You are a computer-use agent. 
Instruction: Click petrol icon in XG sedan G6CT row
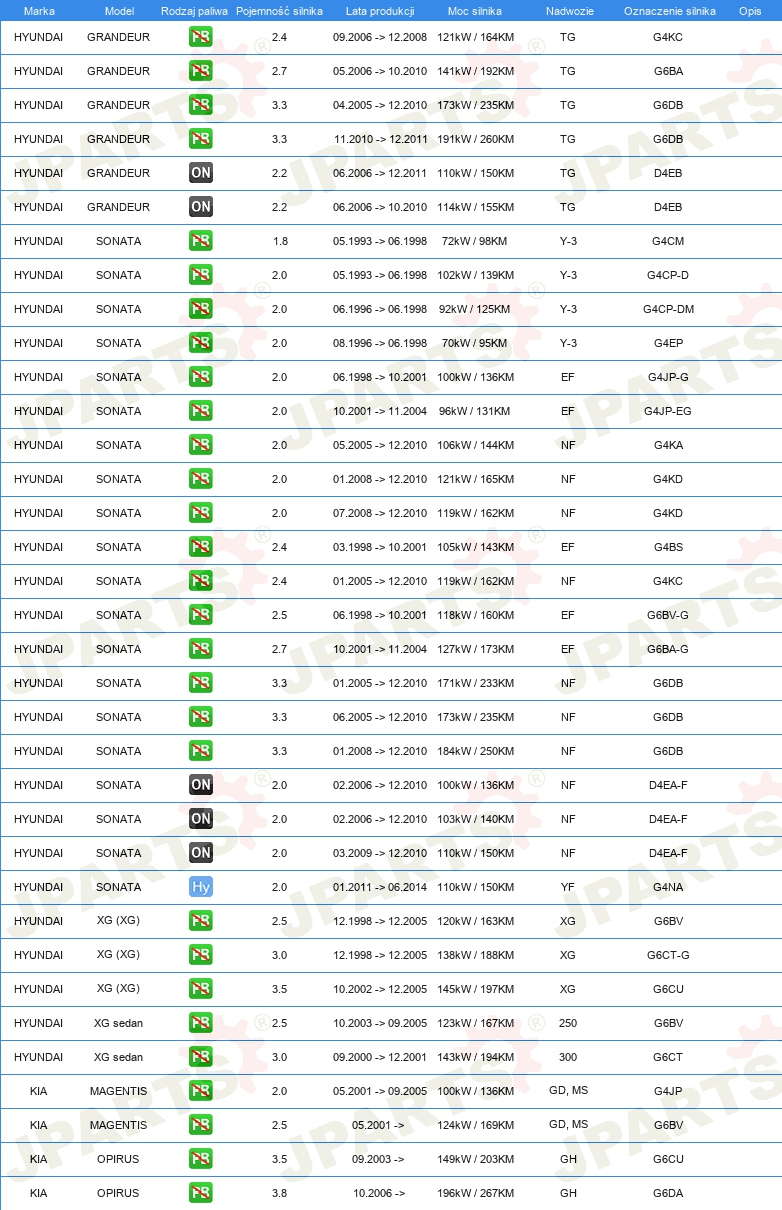(201, 1057)
